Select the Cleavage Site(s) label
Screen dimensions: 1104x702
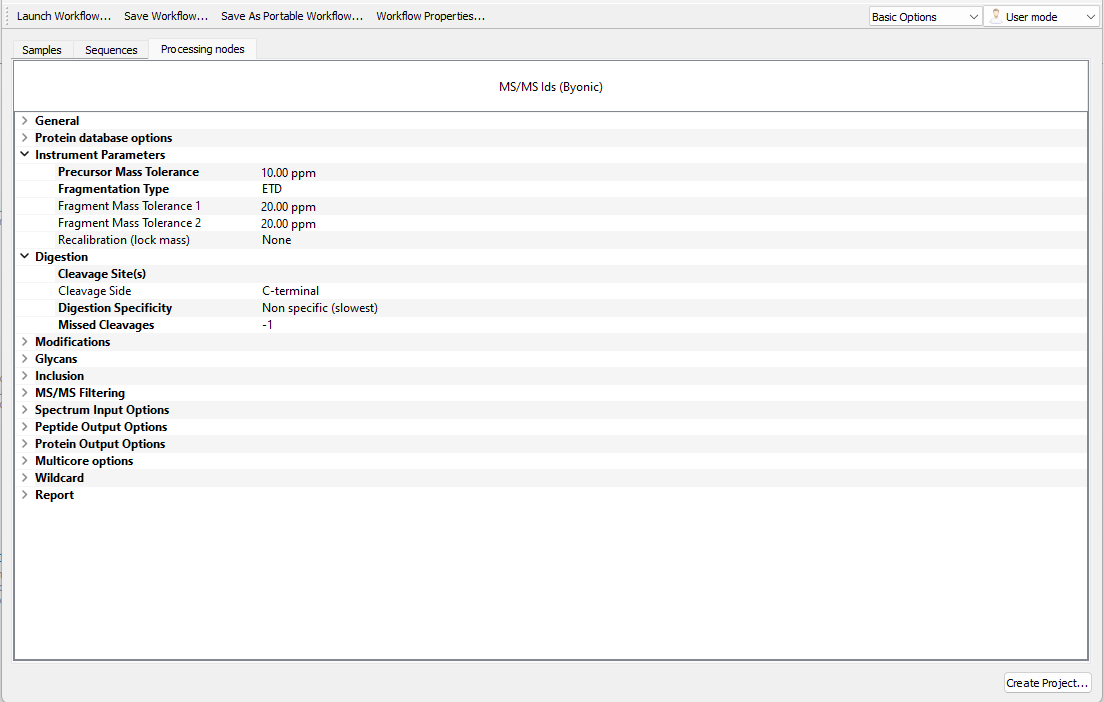click(x=102, y=274)
